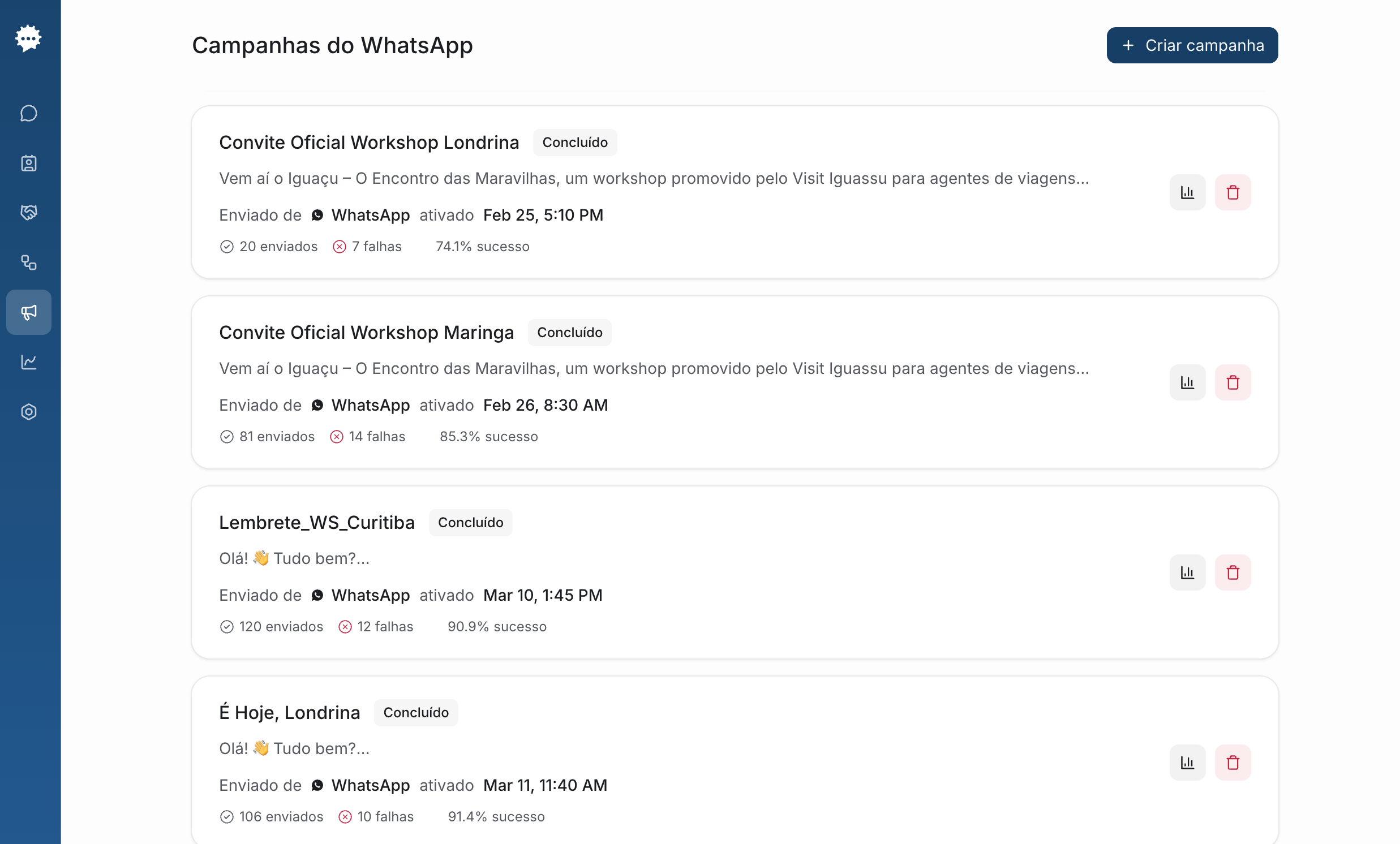Delete the É Hoje, Londrina campaign
Image resolution: width=1400 pixels, height=844 pixels.
tap(1233, 762)
